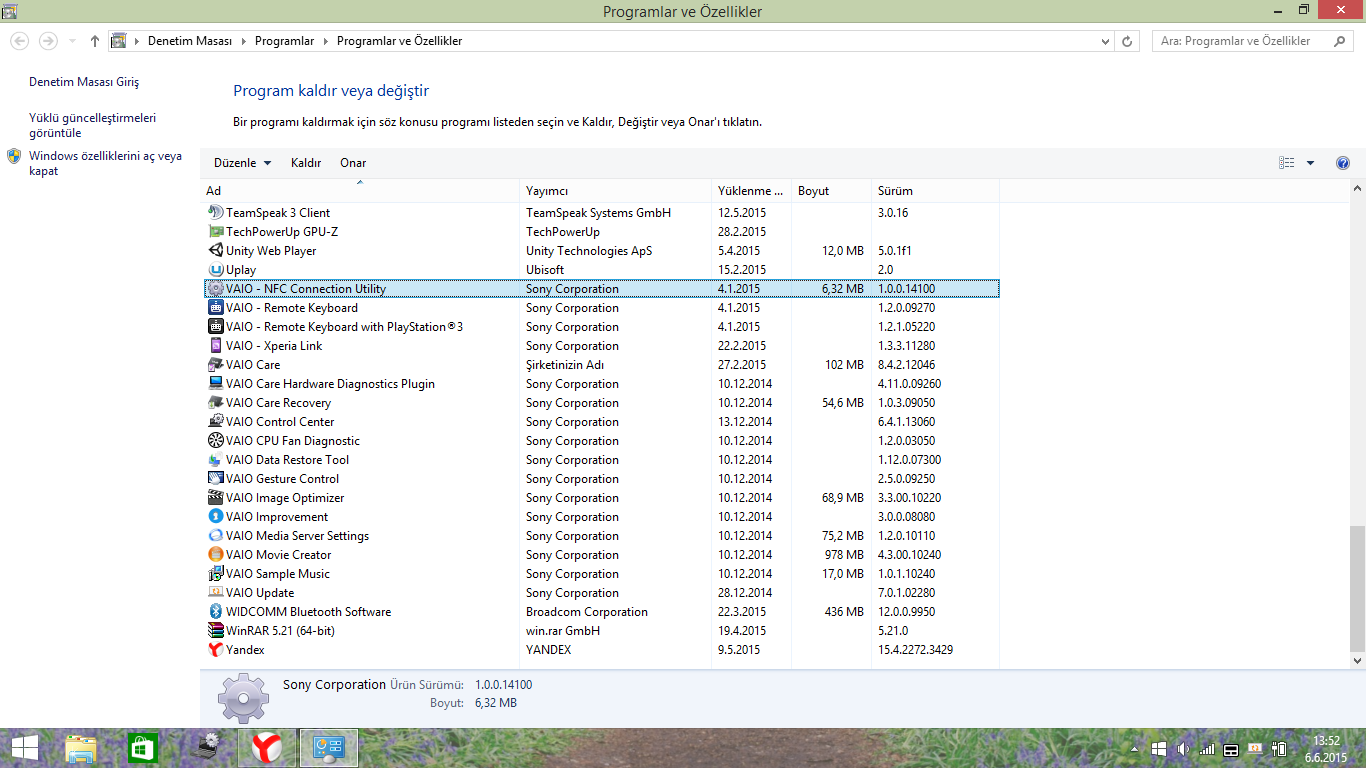Click the Uplay program icon
The width and height of the screenshot is (1366, 768).
[215, 270]
